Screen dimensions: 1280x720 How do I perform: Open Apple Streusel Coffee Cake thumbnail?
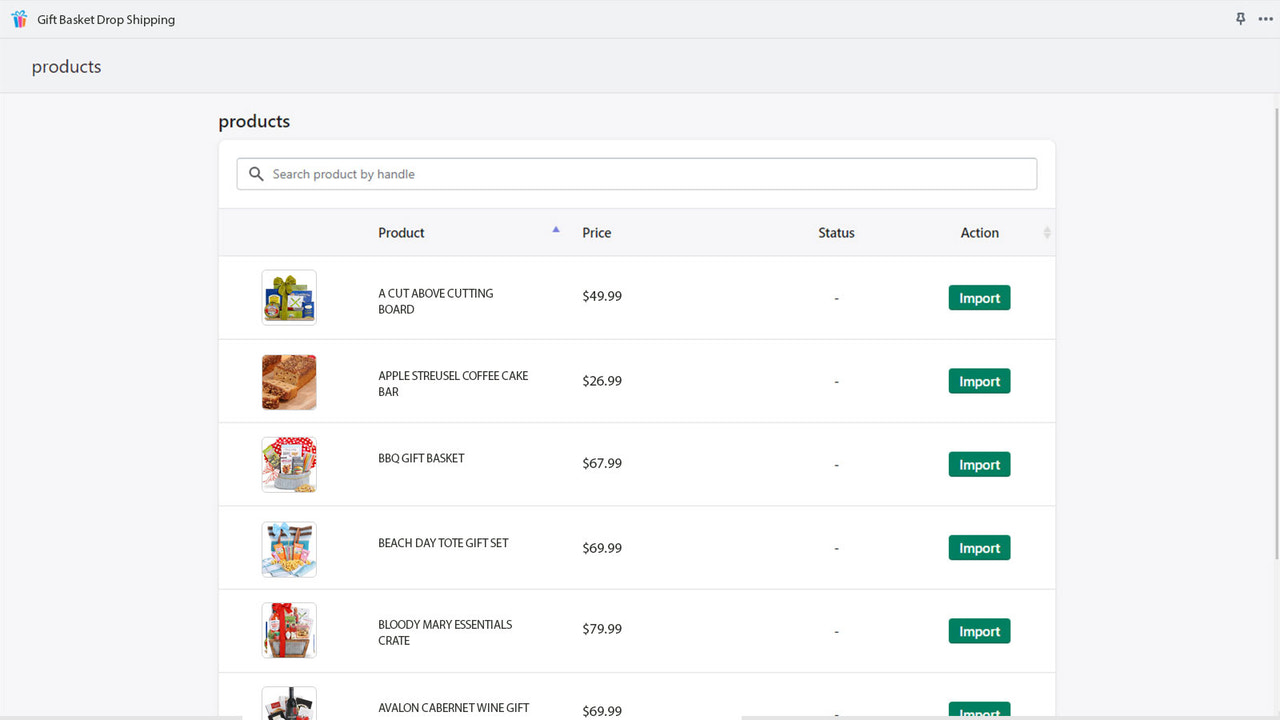click(289, 381)
